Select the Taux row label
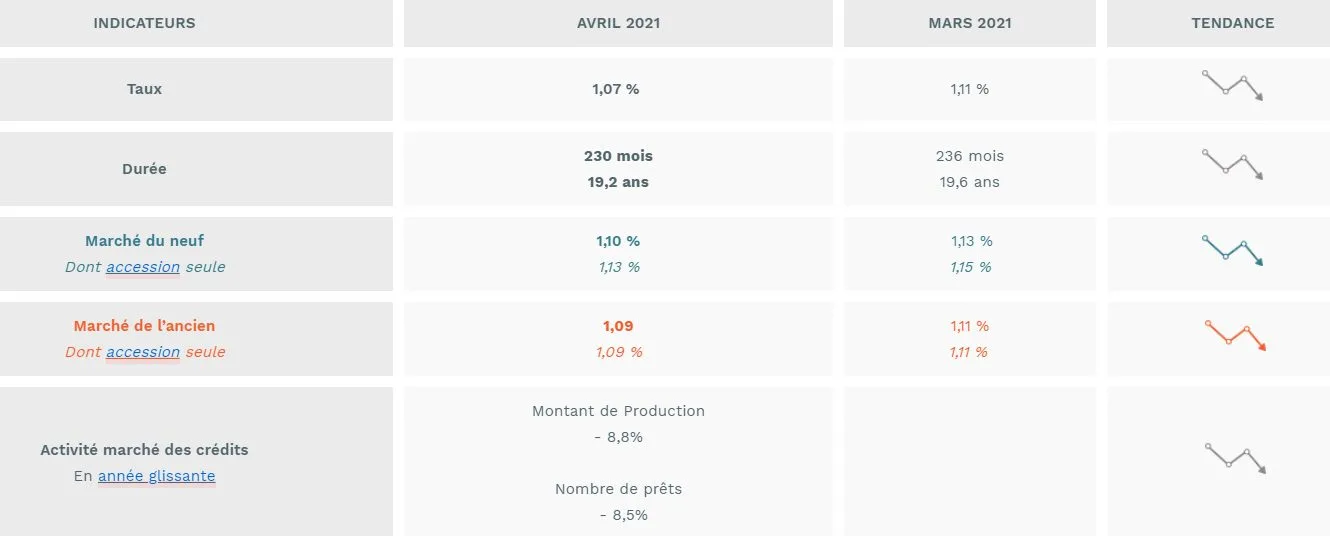The image size is (1330, 536). [144, 89]
